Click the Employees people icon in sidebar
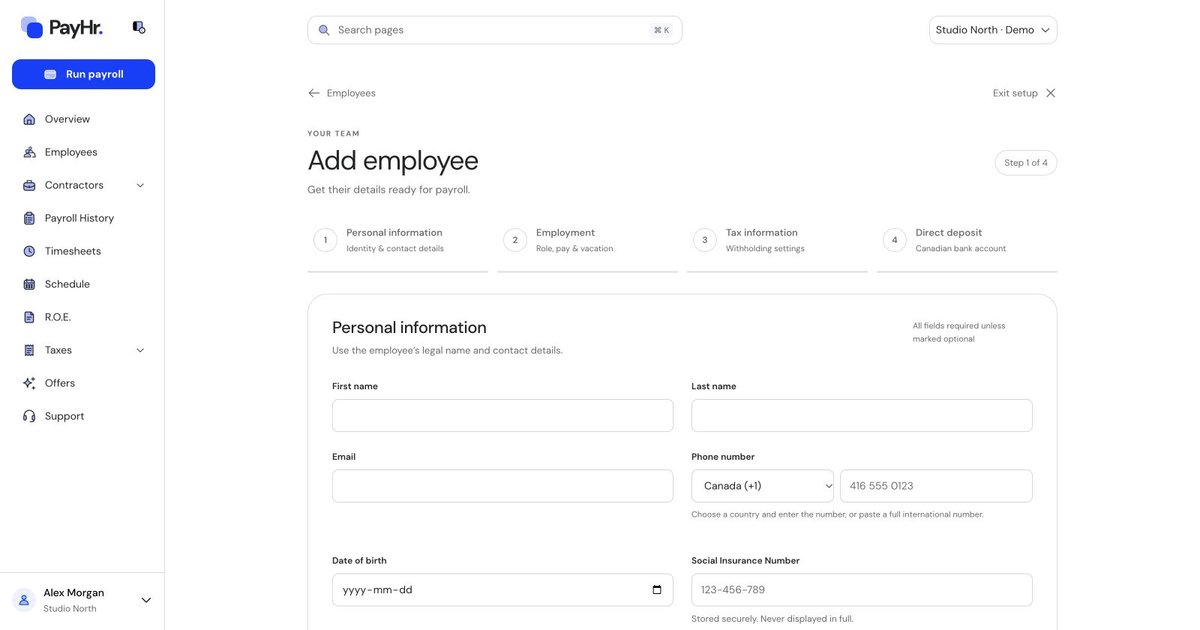Viewport: 1200px width, 630px height. coord(29,152)
